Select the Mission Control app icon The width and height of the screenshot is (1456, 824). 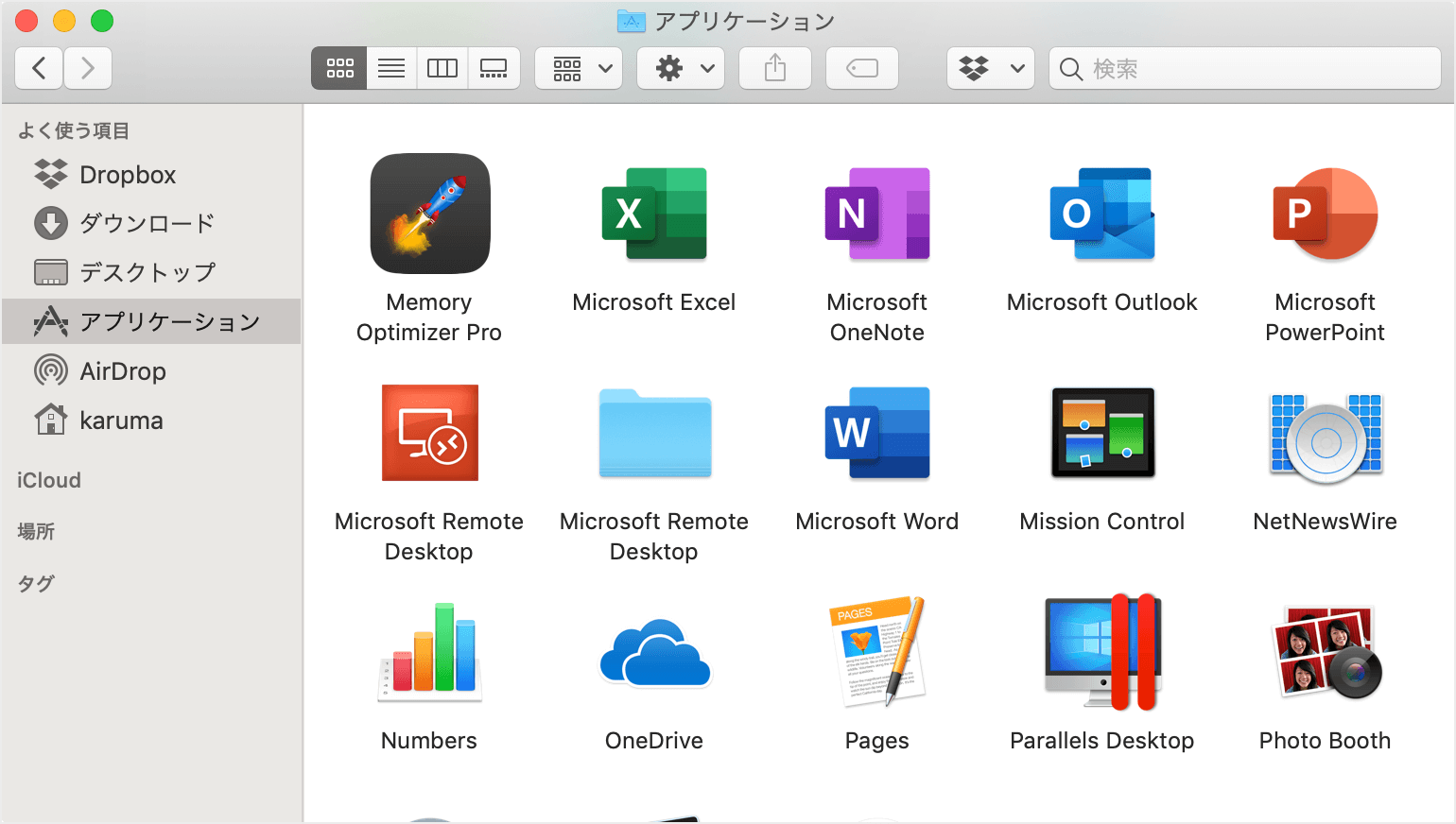(1102, 433)
